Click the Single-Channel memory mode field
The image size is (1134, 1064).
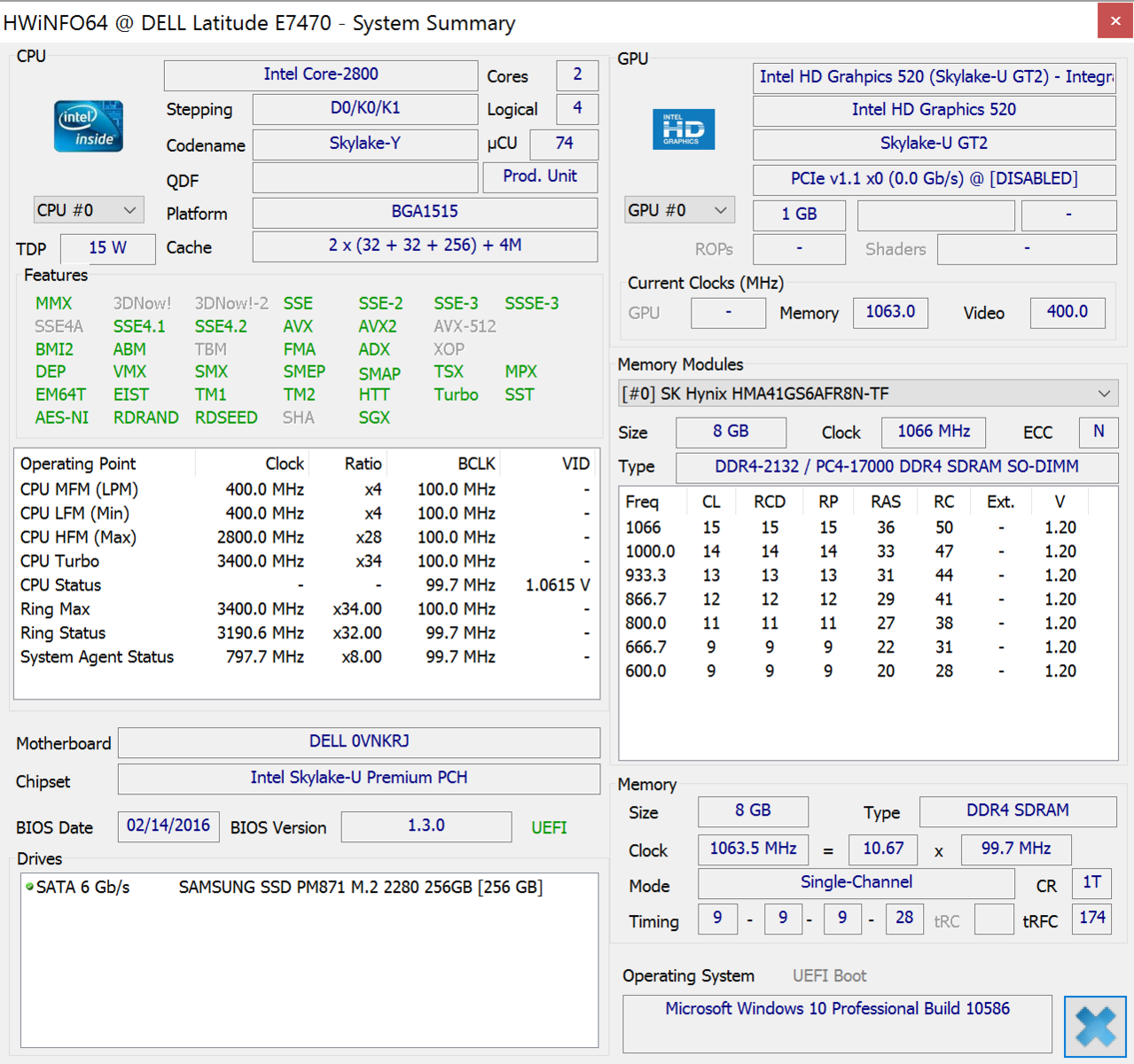856,883
